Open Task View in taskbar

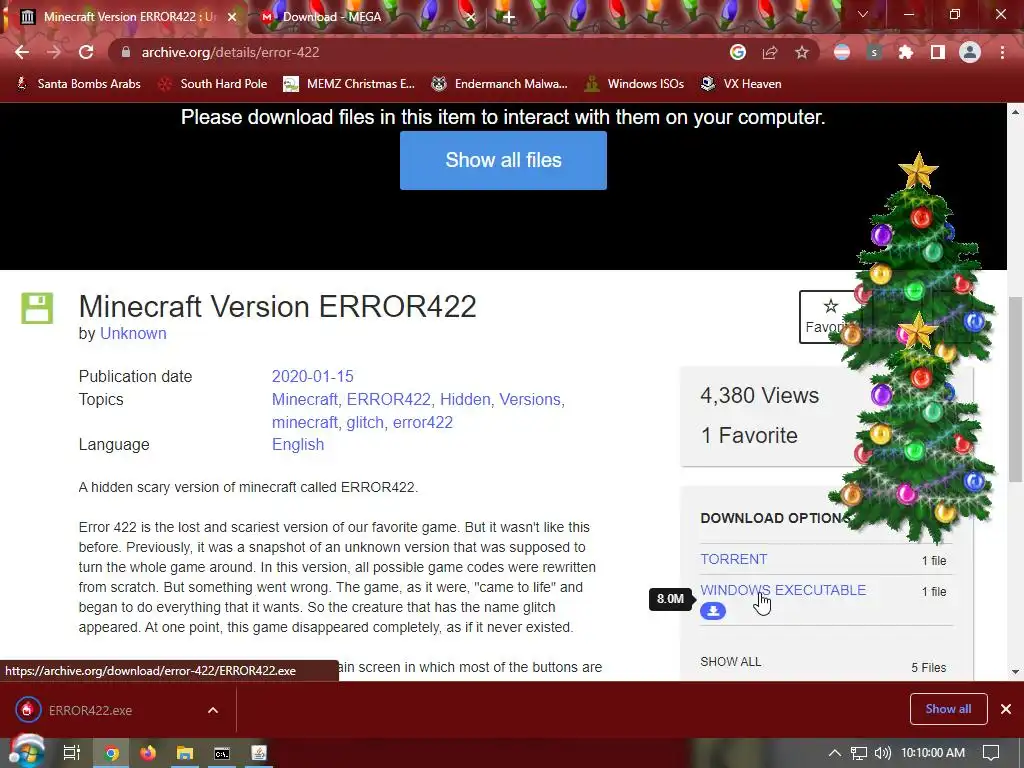click(x=71, y=753)
